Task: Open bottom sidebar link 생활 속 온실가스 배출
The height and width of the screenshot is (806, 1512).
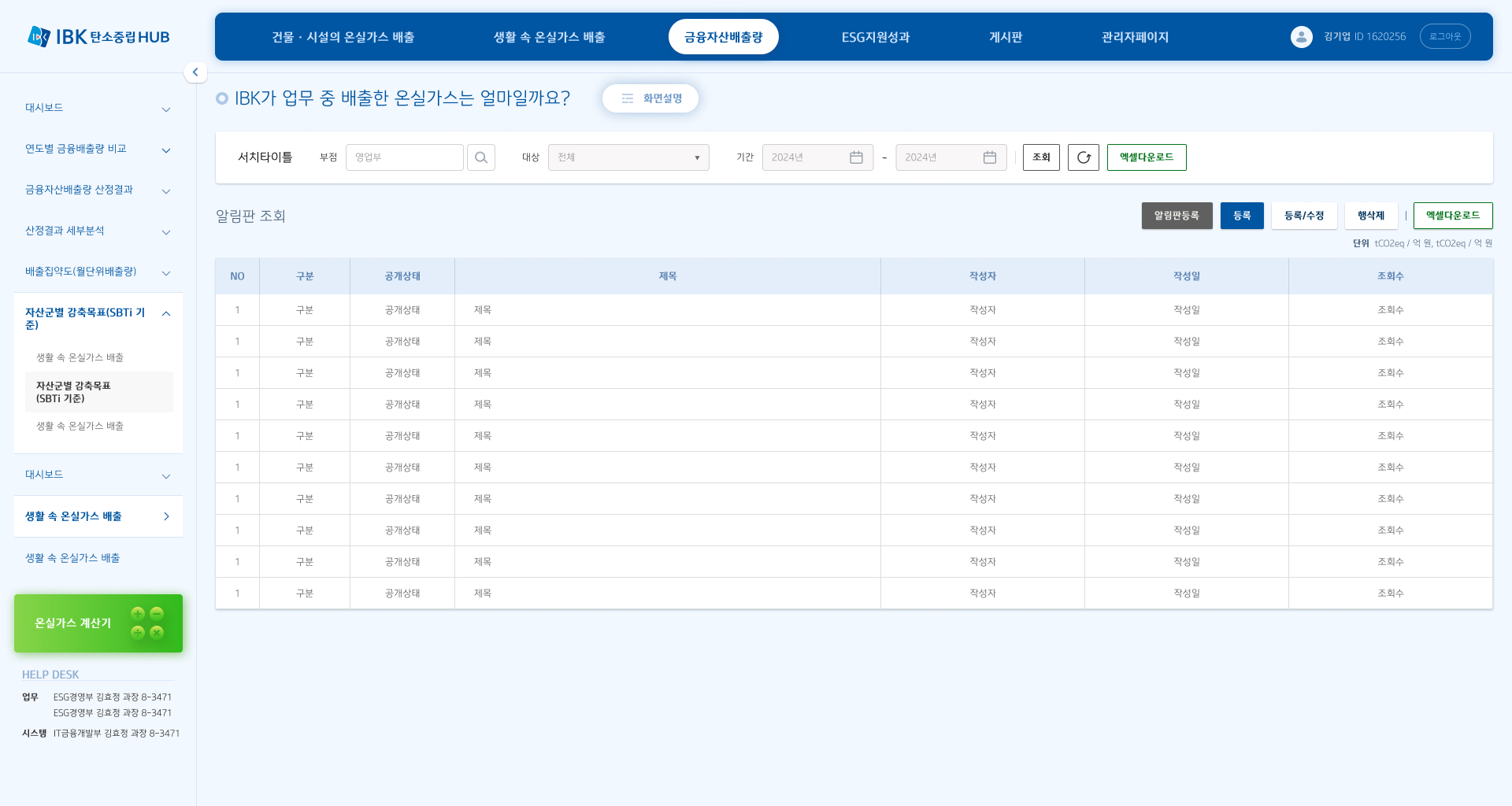Action: (72, 558)
